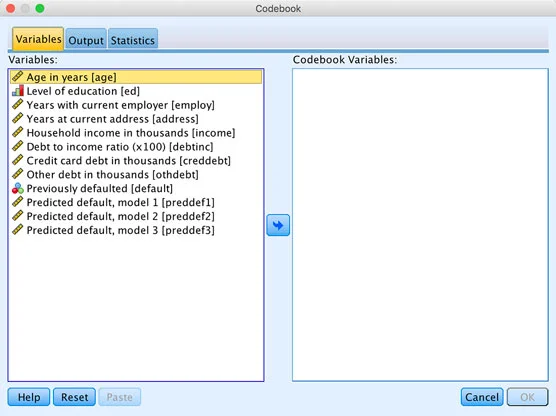Select the scale ruler icon beside Age in years
The image size is (556, 416).
tap(17, 76)
